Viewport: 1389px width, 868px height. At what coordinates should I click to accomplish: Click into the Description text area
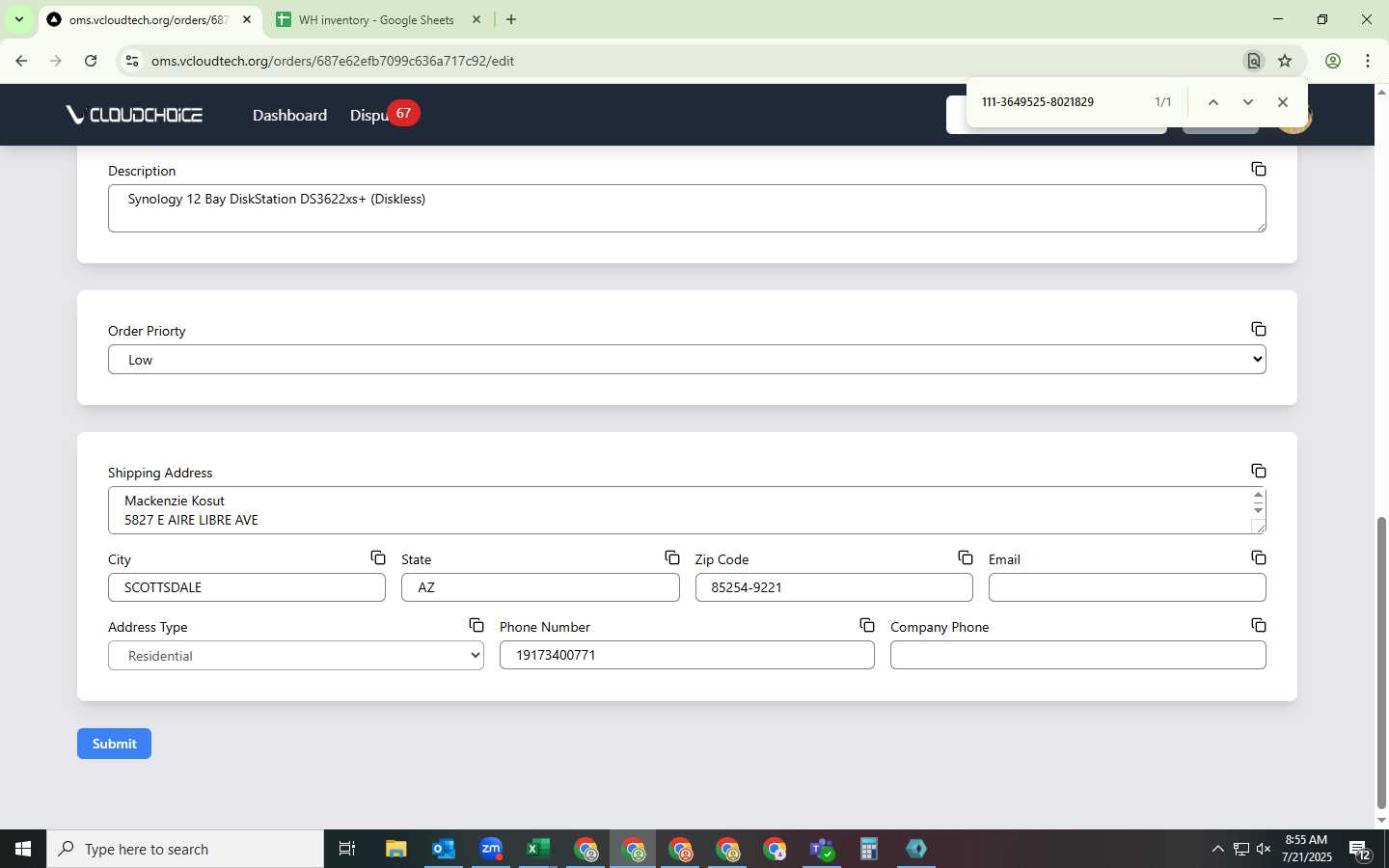pos(687,208)
